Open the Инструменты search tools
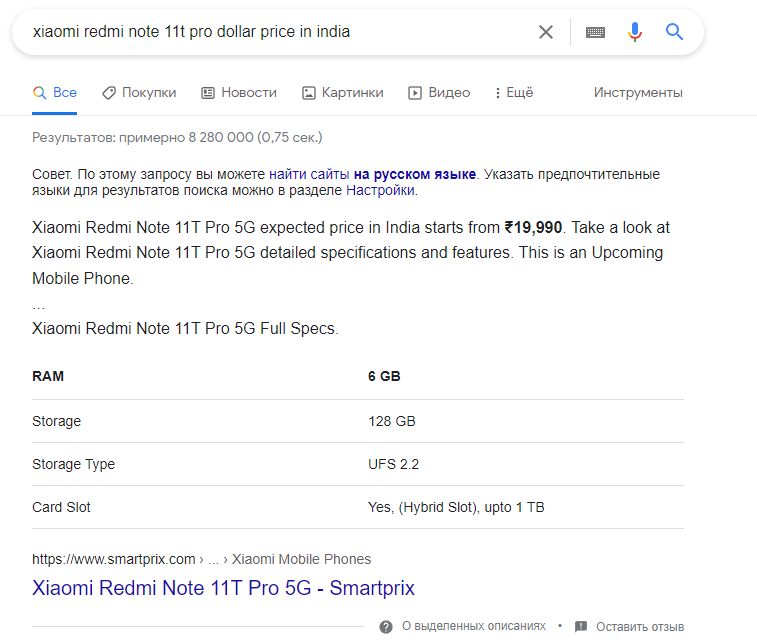The width and height of the screenshot is (757, 642). [638, 92]
